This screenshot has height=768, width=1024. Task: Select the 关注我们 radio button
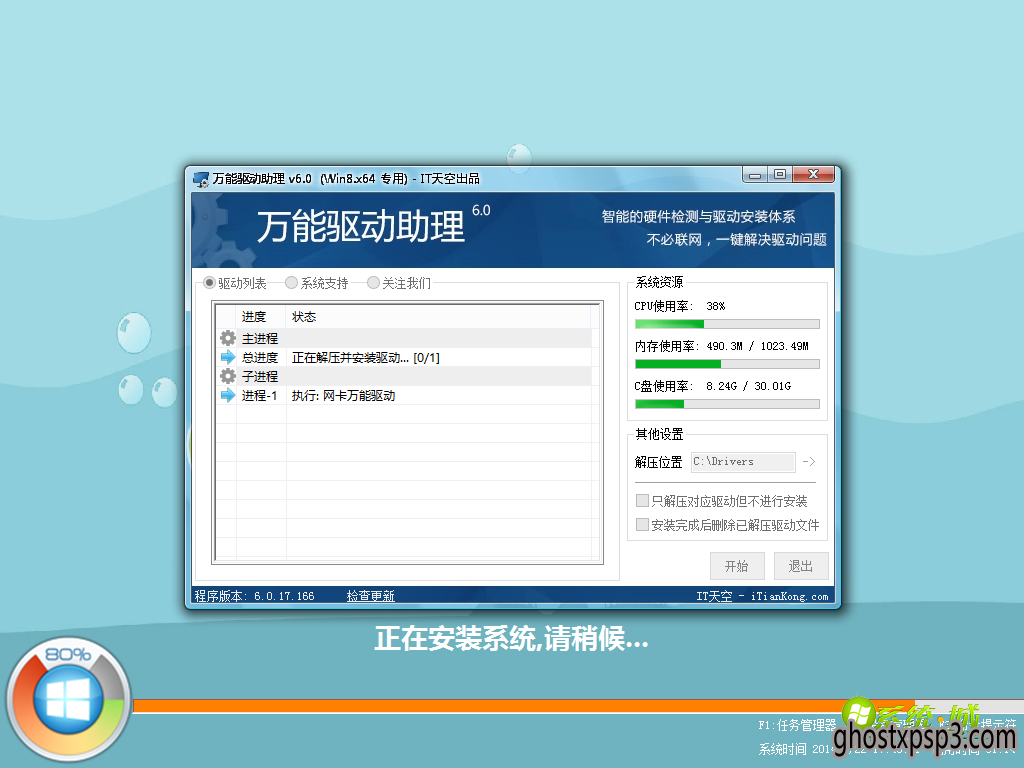click(x=374, y=283)
